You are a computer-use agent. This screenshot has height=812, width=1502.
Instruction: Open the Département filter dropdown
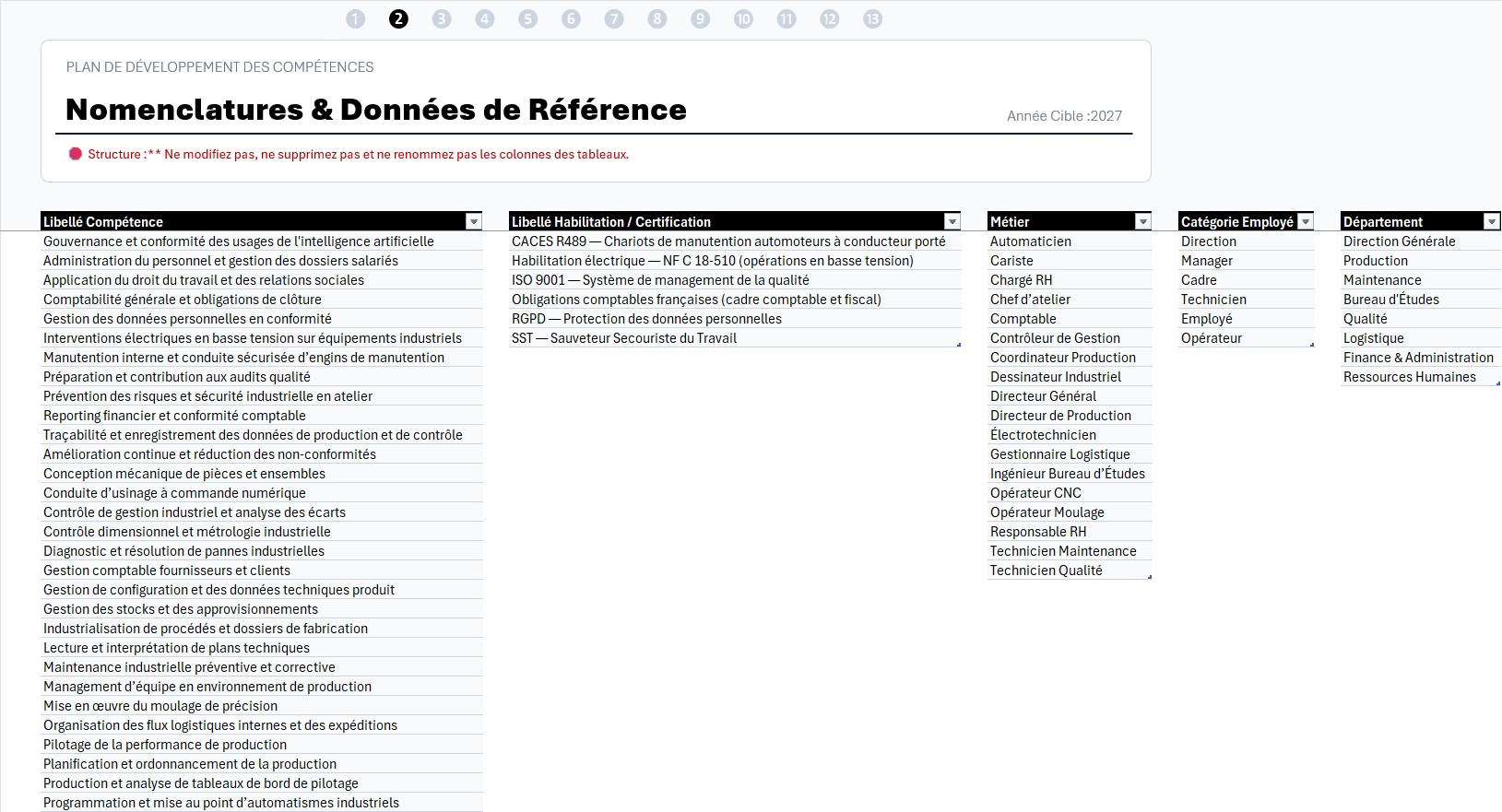coord(1491,221)
